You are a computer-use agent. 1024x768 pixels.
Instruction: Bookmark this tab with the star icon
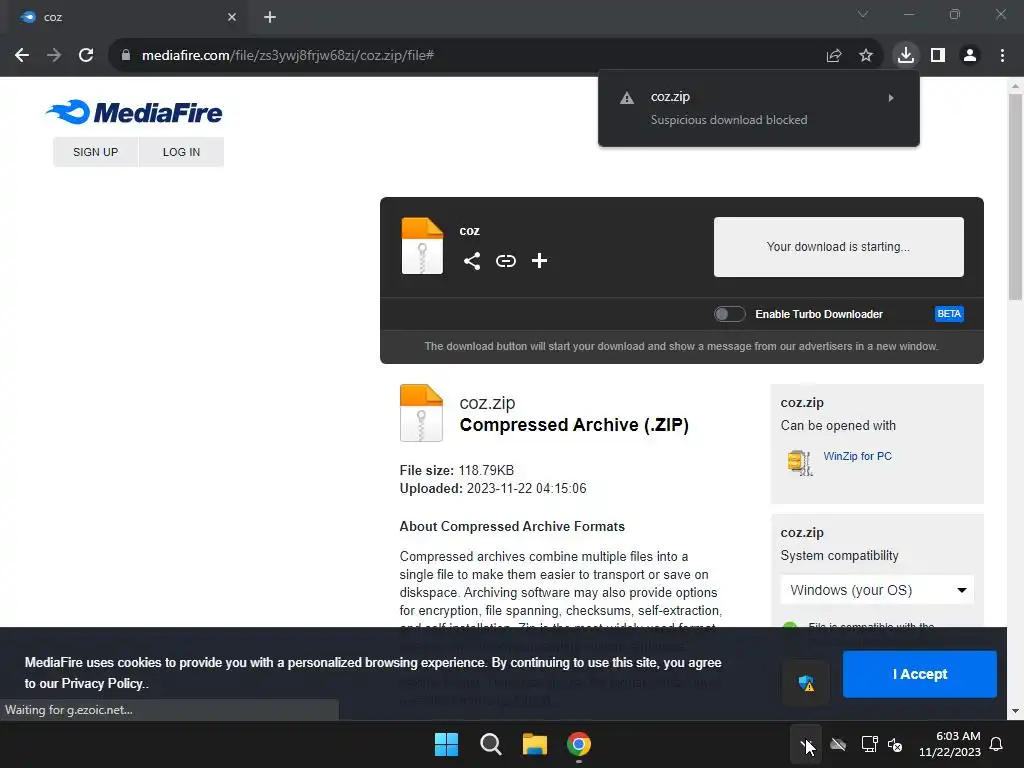pyautogui.click(x=866, y=56)
